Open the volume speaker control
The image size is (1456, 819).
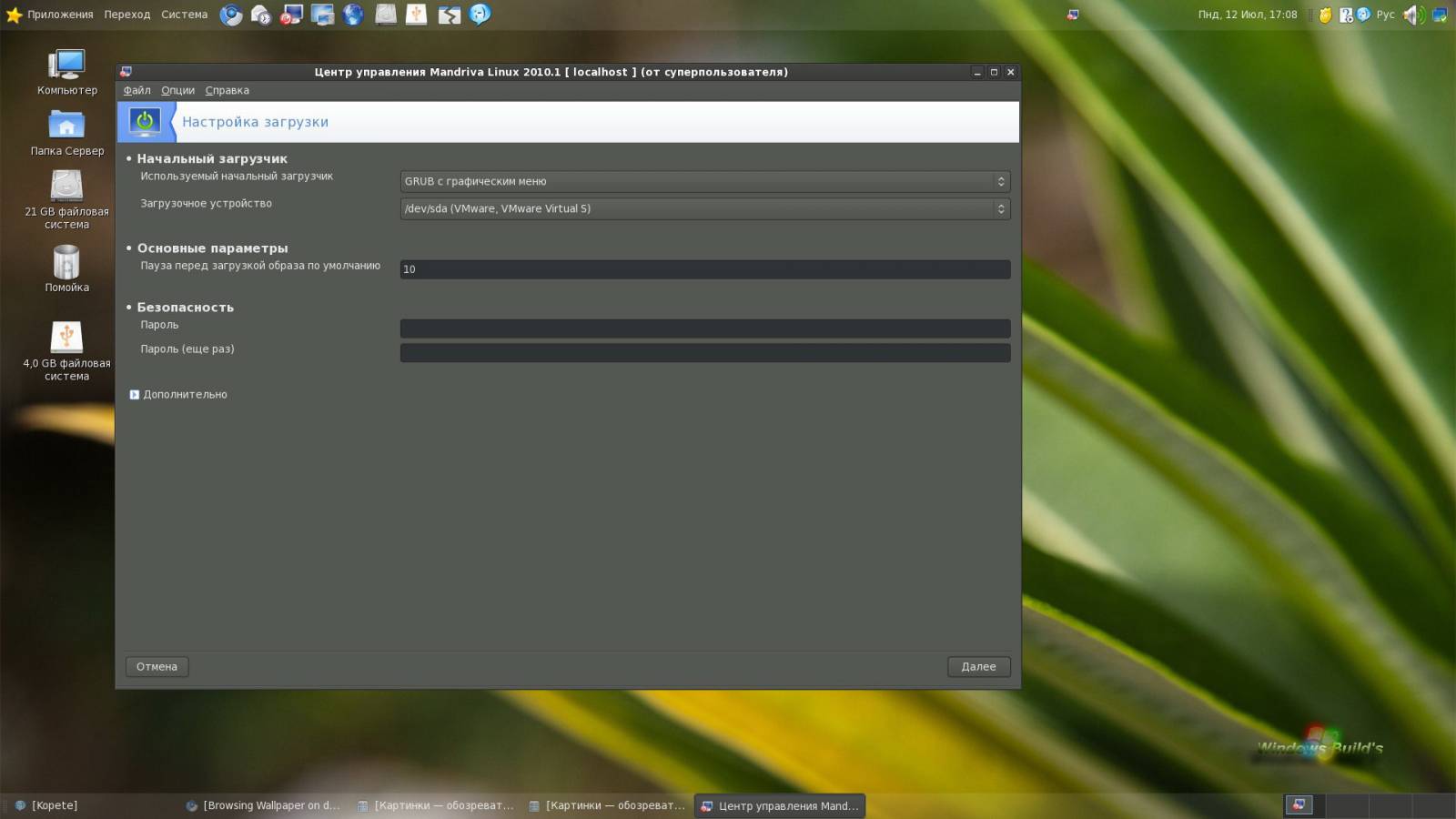(x=1414, y=15)
